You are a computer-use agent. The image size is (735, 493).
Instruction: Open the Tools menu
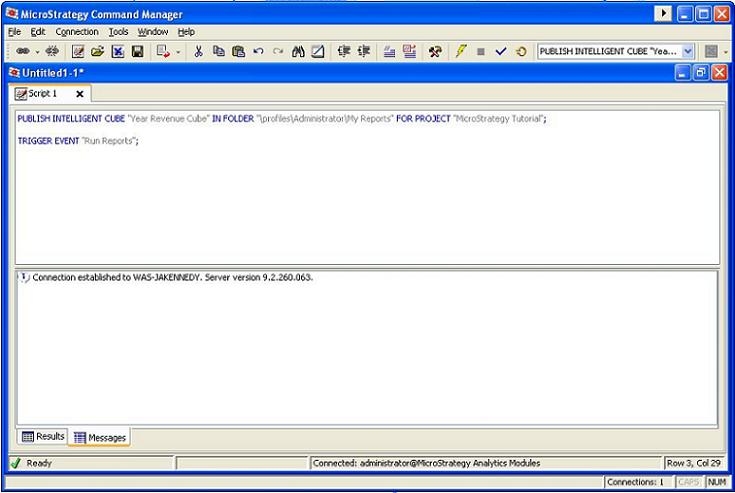click(x=119, y=32)
